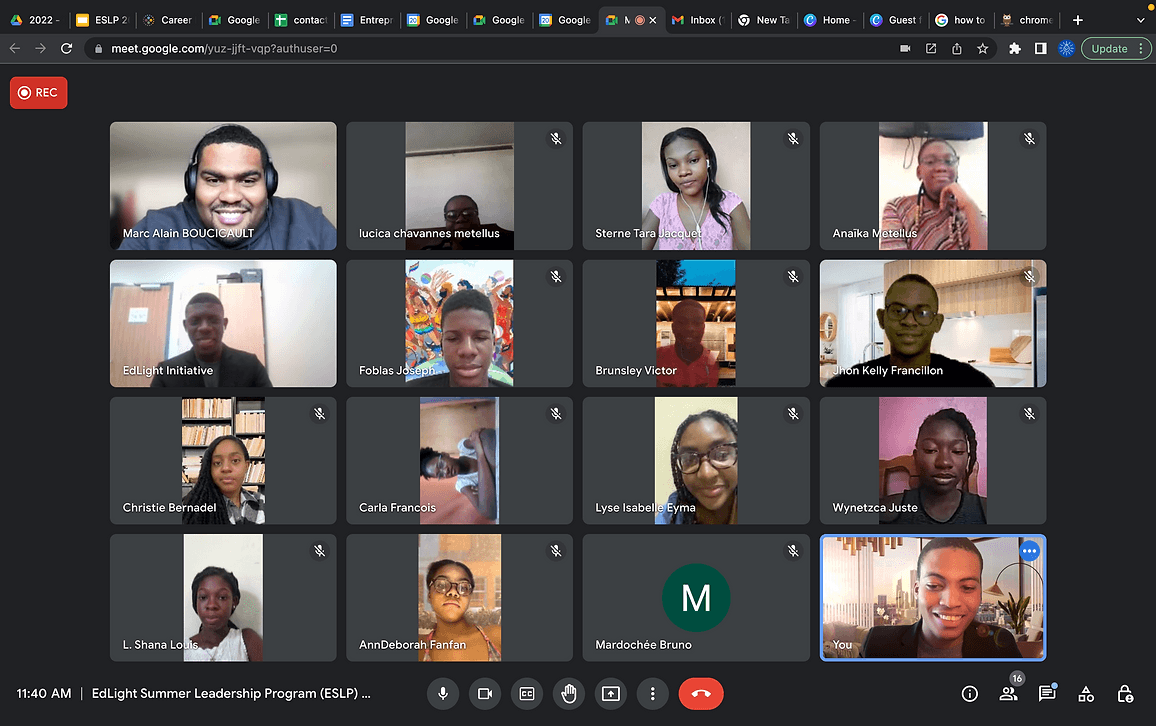1156x726 pixels.
Task: Open host controls with the lock icon
Action: [x=1124, y=693]
